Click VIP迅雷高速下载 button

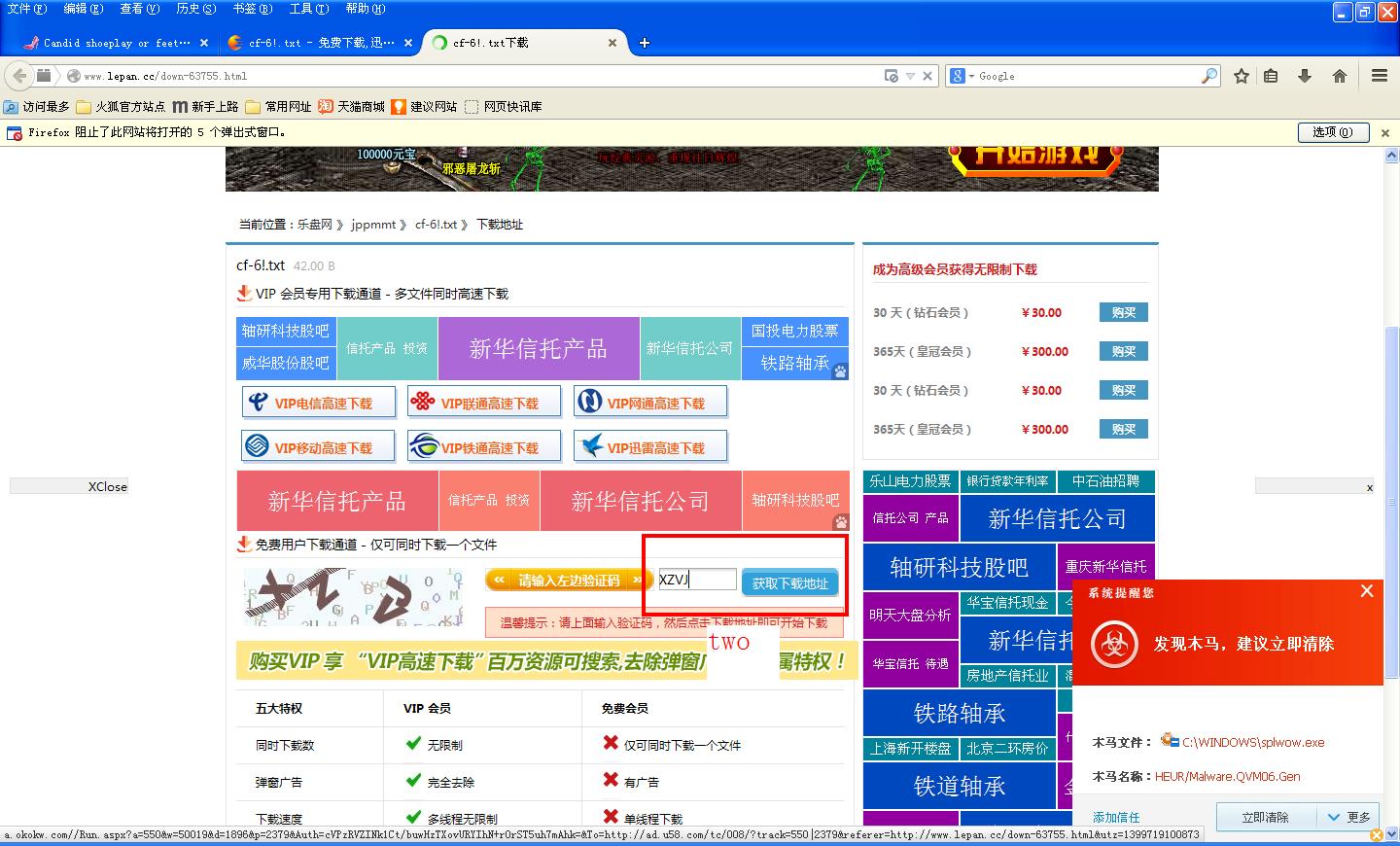650,447
